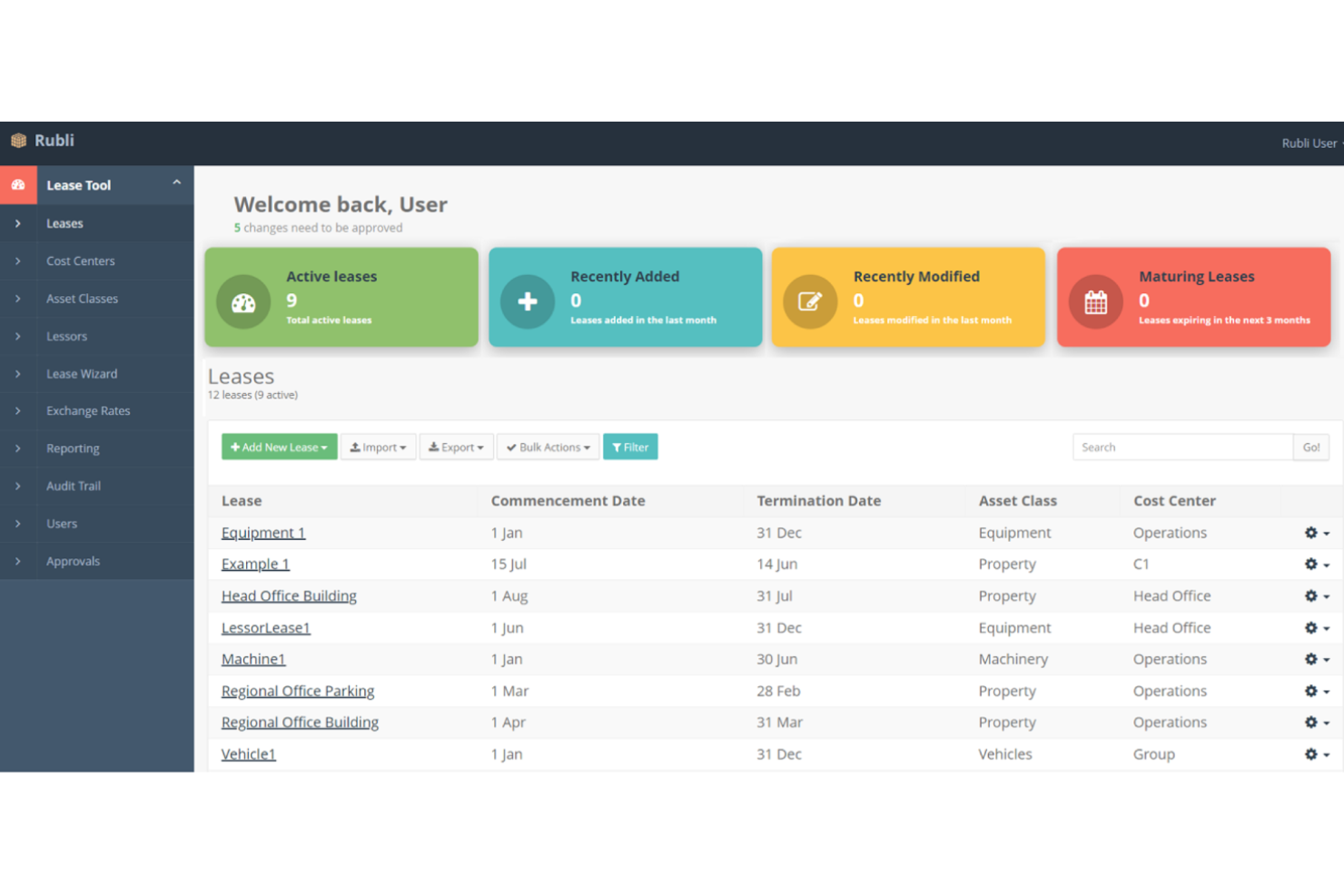Image resolution: width=1344 pixels, height=896 pixels.
Task: Open the Import dropdown
Action: 379,447
